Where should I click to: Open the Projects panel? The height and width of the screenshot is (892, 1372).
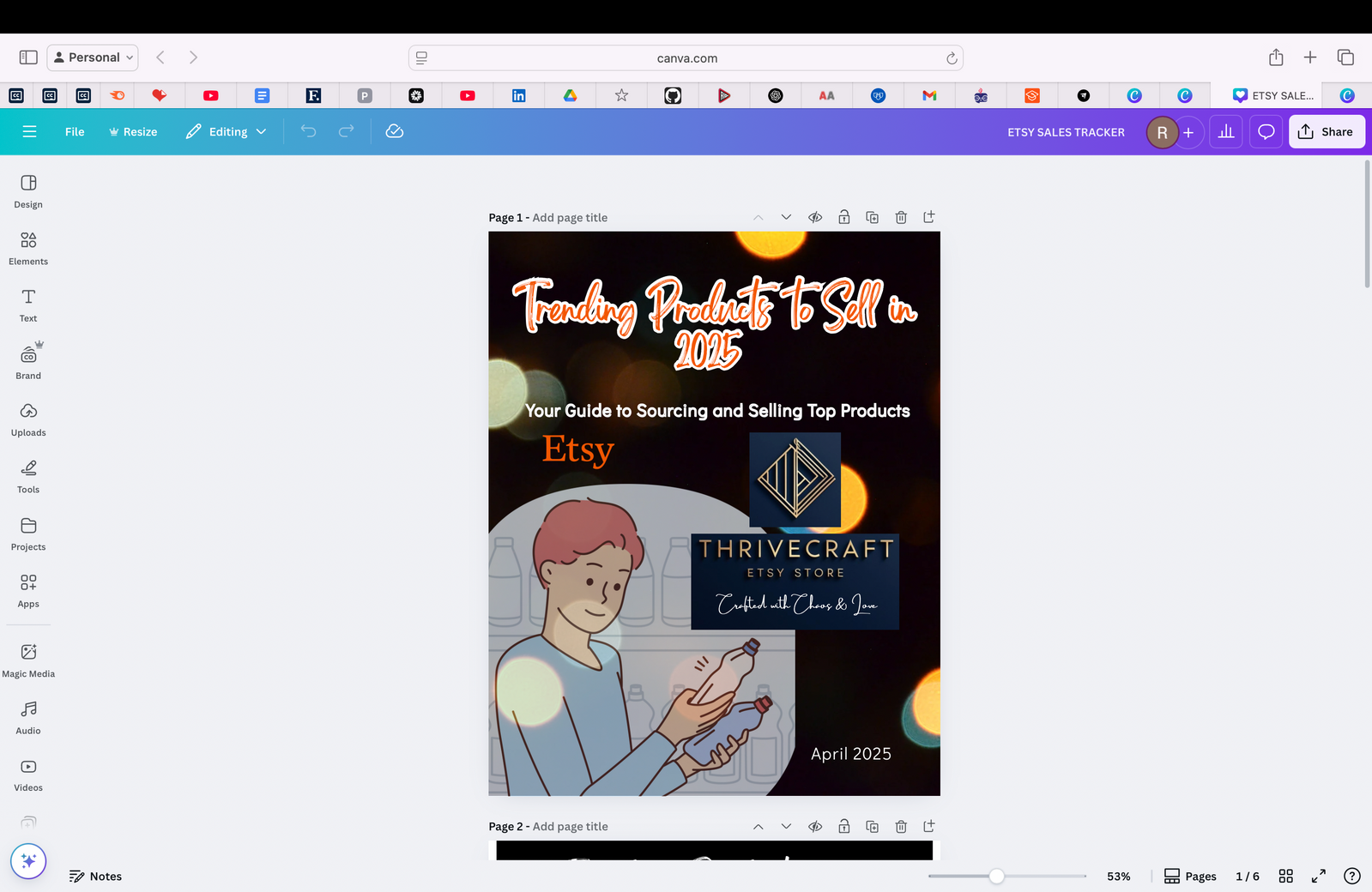click(x=28, y=534)
